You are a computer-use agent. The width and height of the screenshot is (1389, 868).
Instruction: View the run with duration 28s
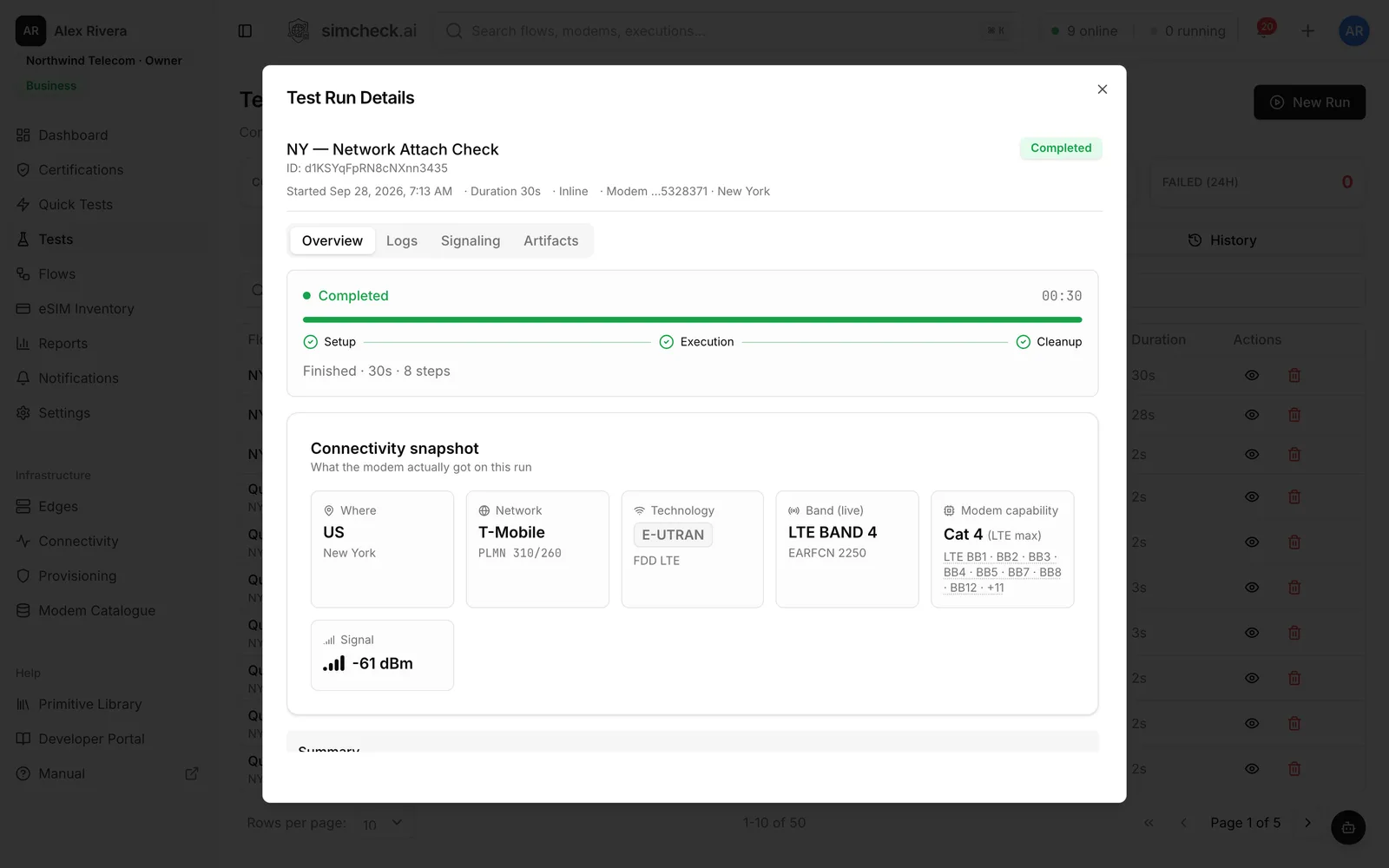[x=1252, y=415]
